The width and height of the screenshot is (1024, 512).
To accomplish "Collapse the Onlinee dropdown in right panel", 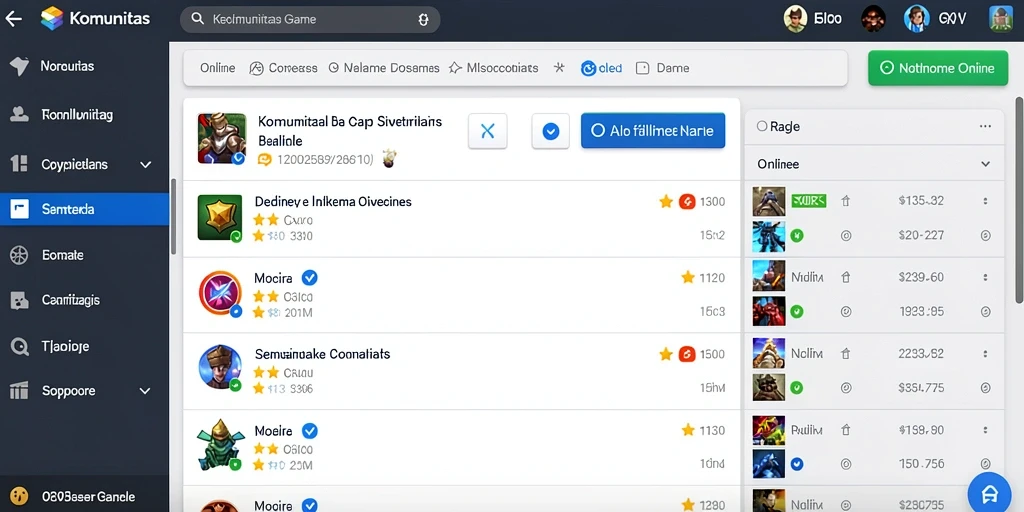I will coord(985,165).
